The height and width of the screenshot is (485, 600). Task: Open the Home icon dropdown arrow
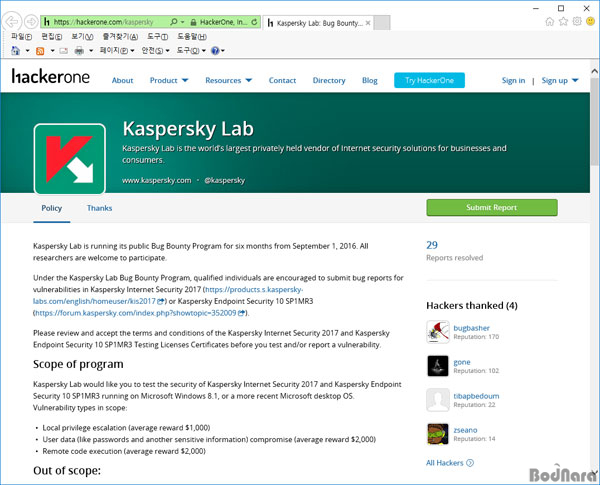pos(28,51)
